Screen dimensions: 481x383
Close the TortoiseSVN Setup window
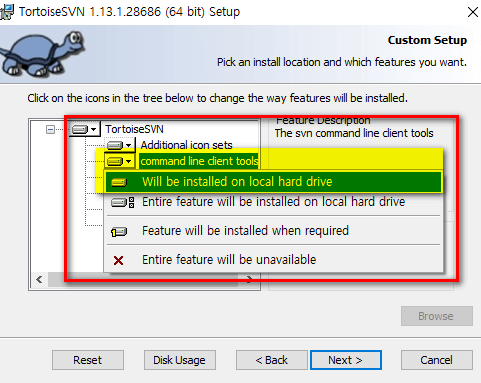pyautogui.click(x=473, y=12)
